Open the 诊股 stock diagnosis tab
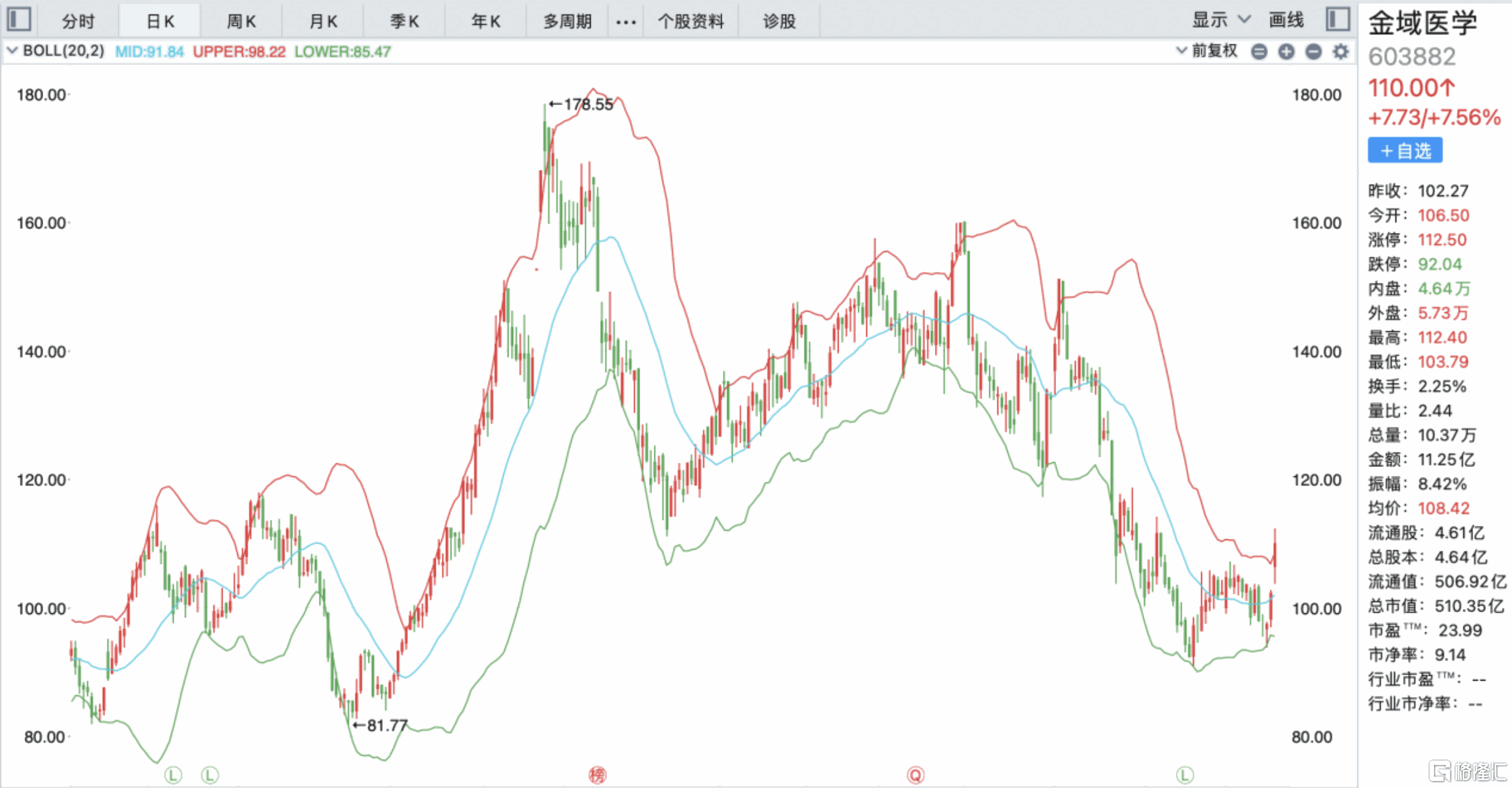1512x788 pixels. coord(779,22)
